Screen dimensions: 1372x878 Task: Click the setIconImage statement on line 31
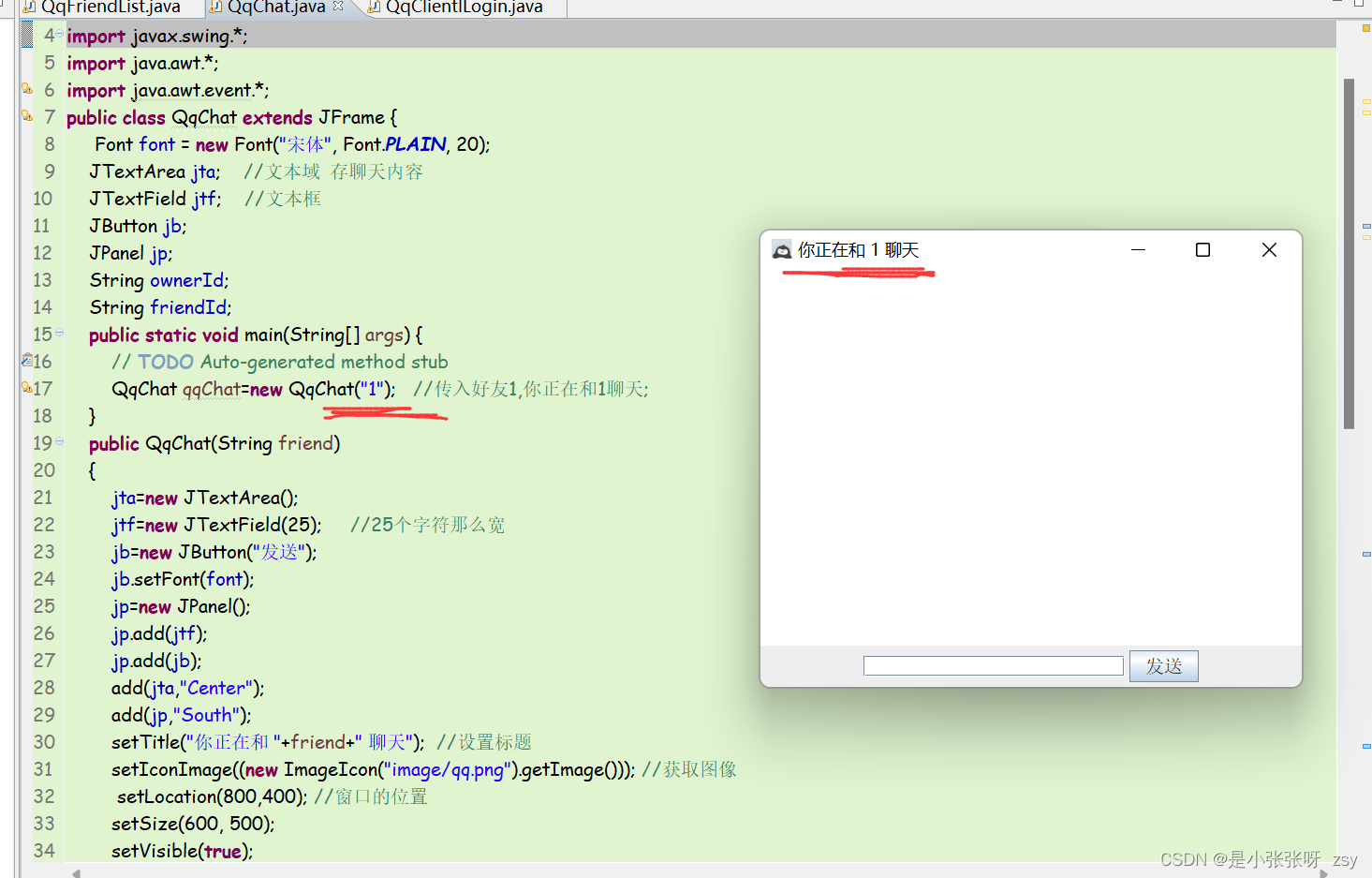tap(373, 769)
